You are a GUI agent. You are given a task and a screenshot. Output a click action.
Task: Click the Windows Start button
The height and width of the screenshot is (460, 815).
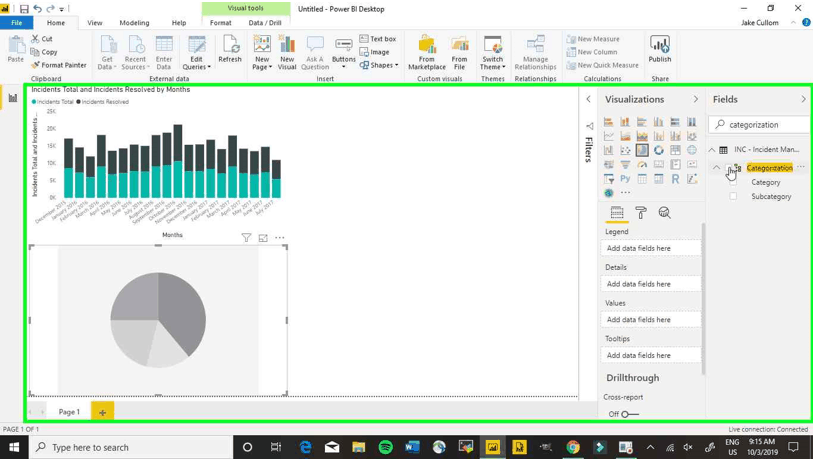coord(14,447)
